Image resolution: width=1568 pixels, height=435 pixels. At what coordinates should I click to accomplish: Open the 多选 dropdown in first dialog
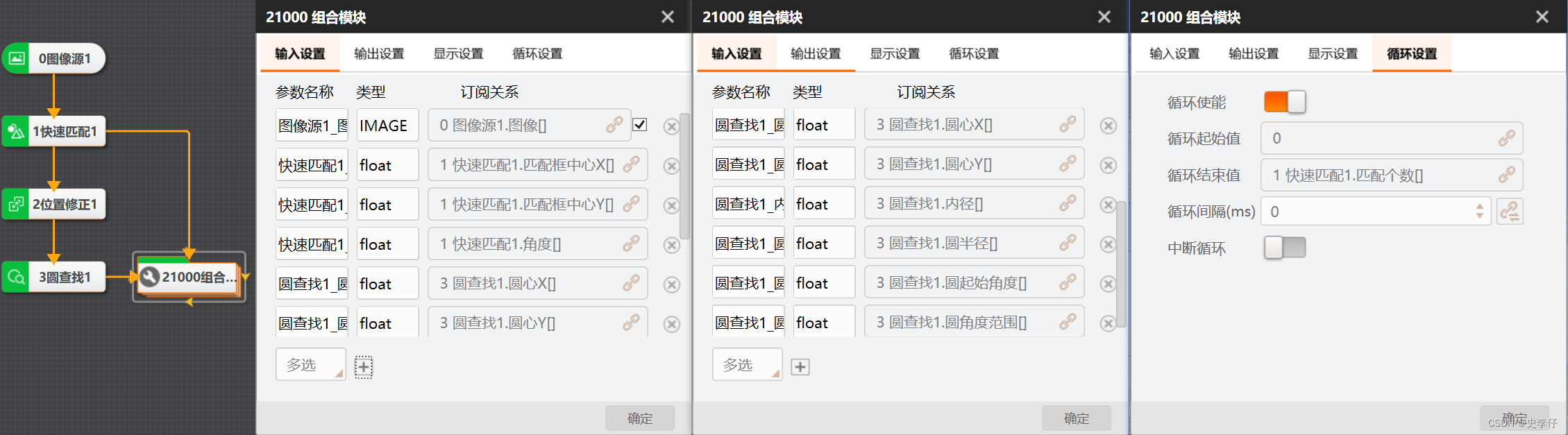coord(311,364)
